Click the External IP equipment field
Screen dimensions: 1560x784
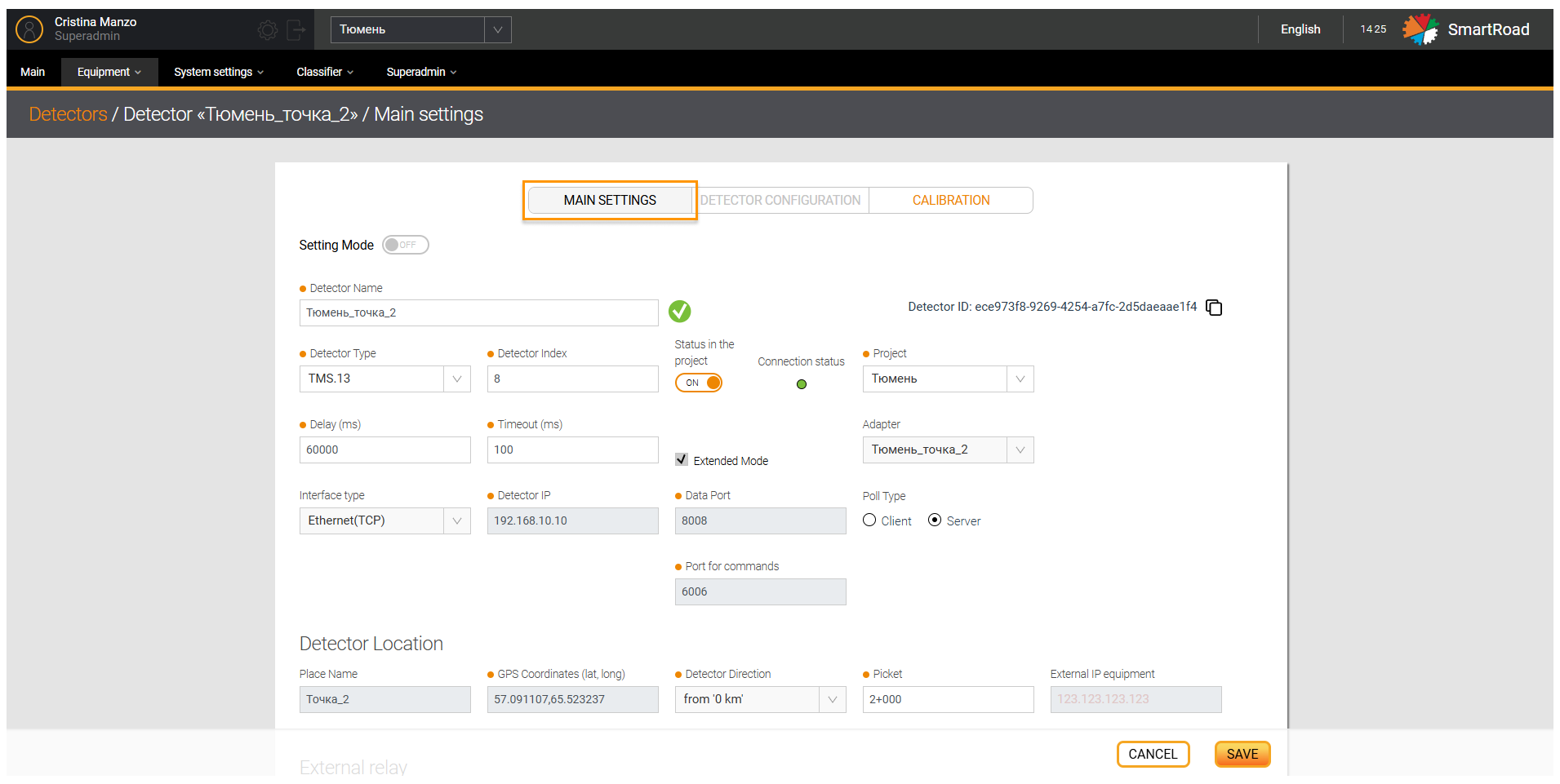point(1136,699)
